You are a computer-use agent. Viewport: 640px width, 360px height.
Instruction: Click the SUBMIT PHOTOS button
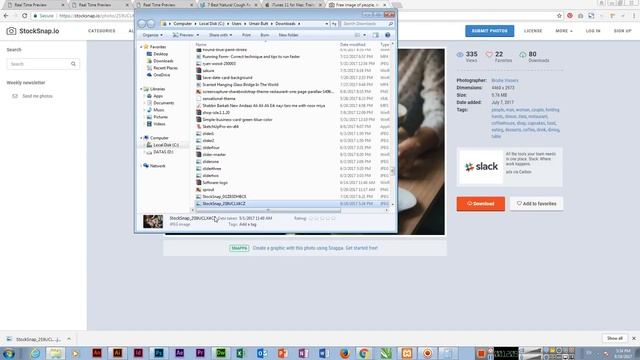(x=489, y=31)
